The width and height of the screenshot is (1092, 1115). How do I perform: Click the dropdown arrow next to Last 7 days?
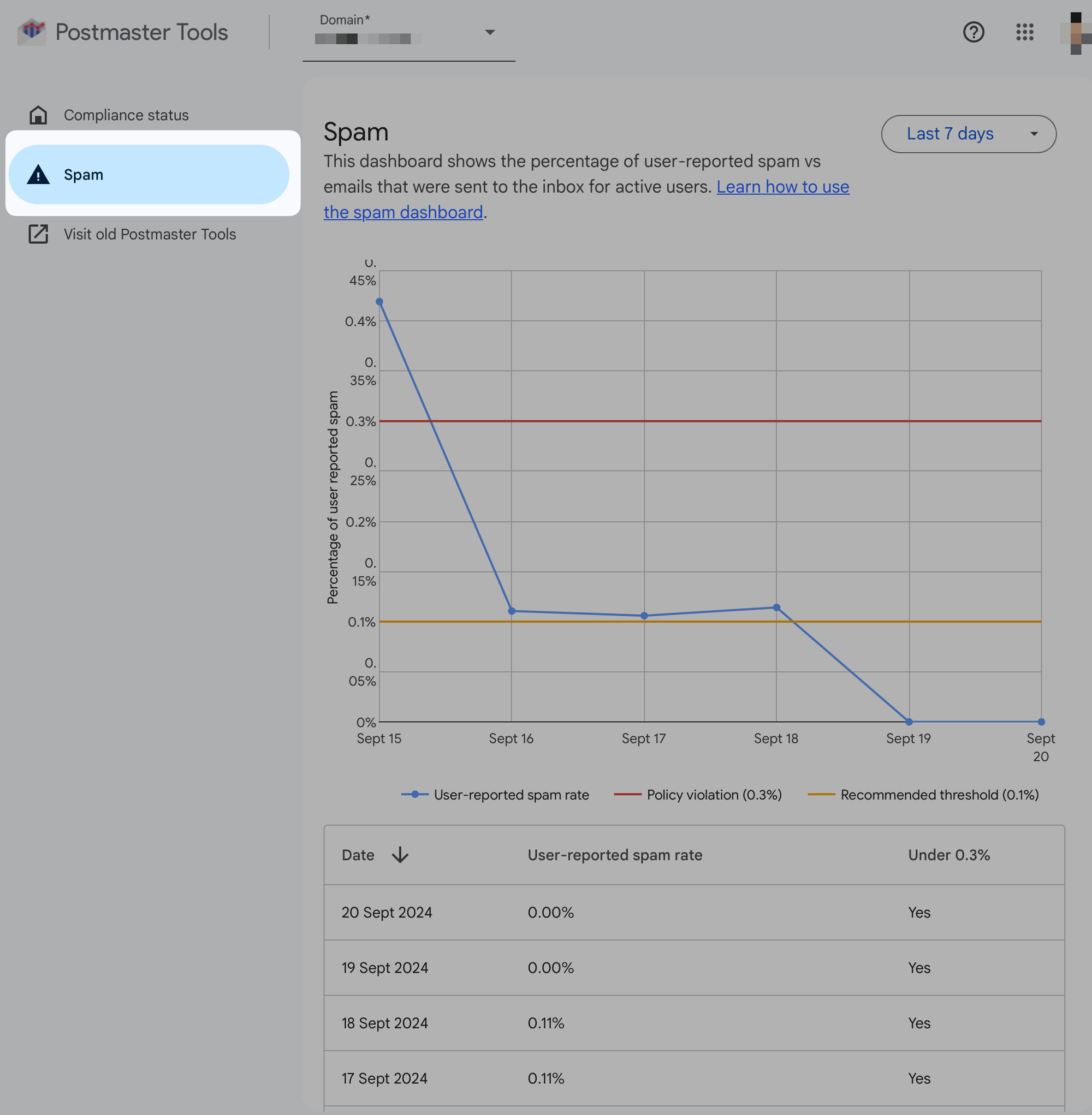tap(1034, 134)
